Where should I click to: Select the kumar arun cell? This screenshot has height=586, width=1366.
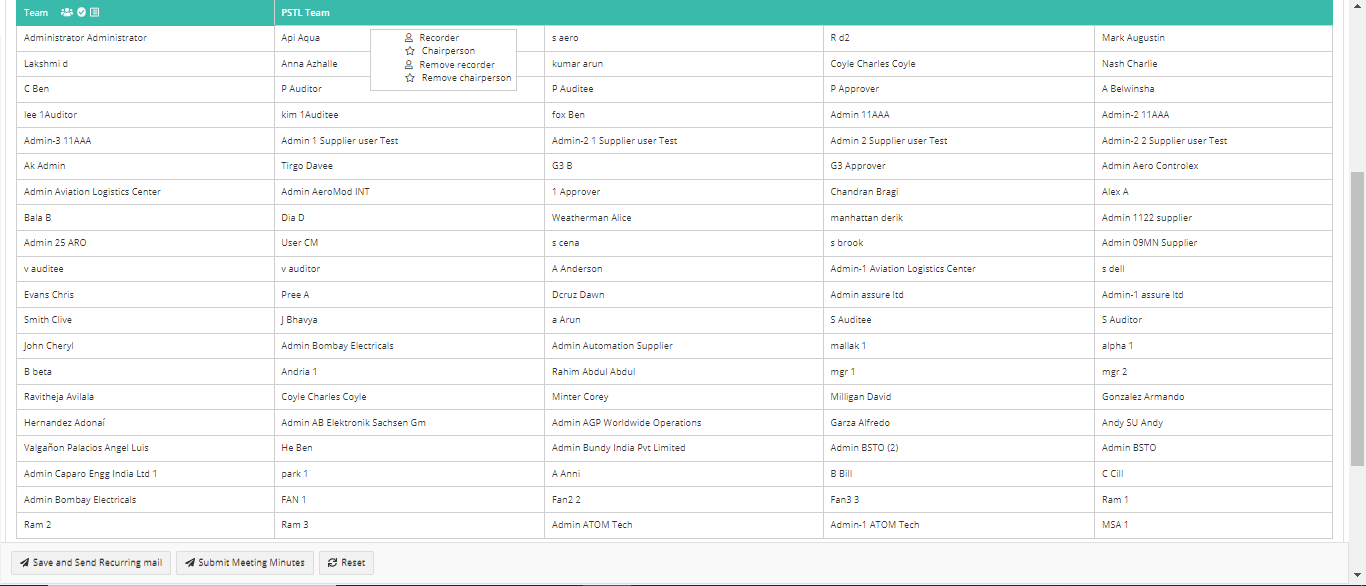tap(684, 64)
